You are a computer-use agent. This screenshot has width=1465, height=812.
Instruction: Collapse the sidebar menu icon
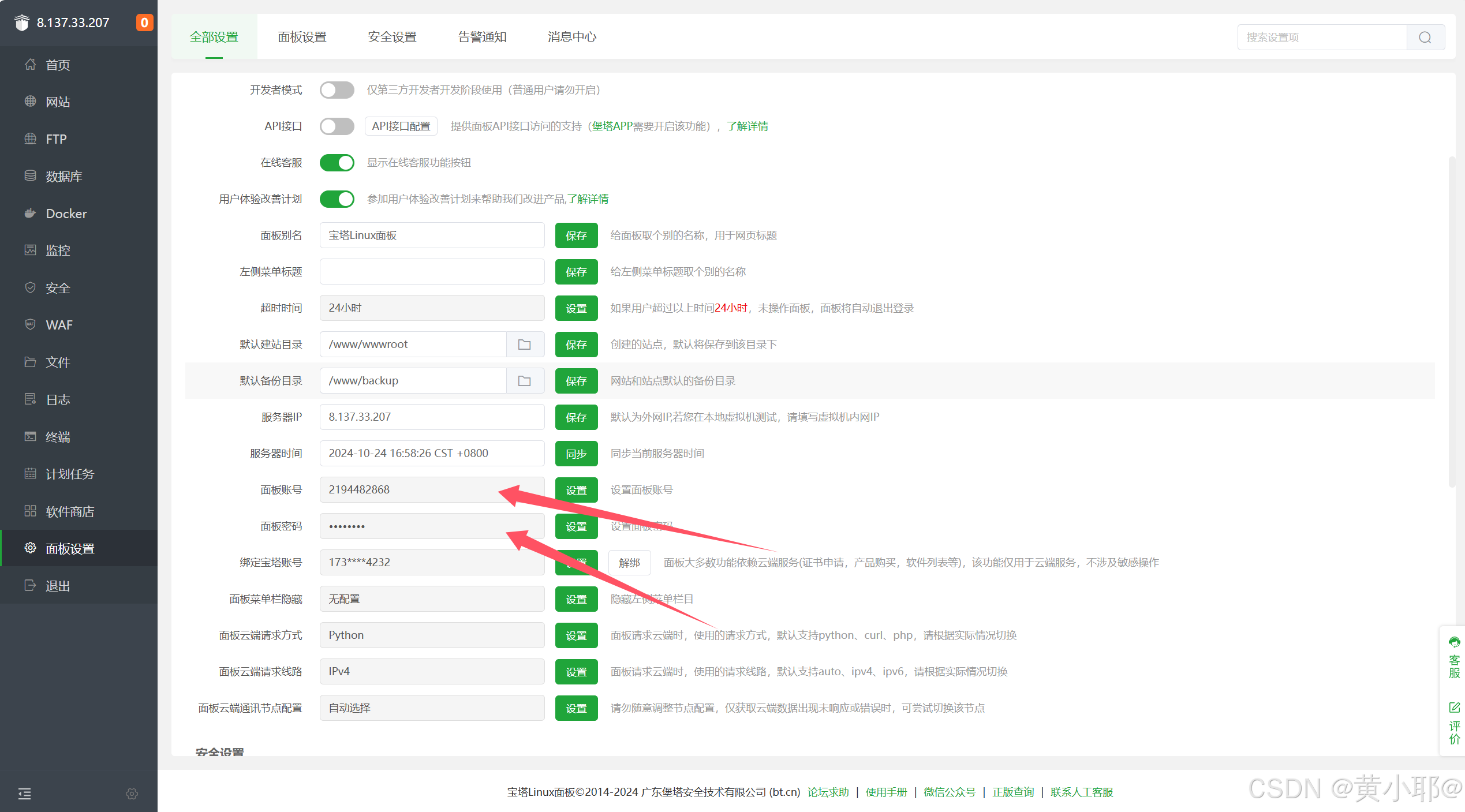[24, 794]
